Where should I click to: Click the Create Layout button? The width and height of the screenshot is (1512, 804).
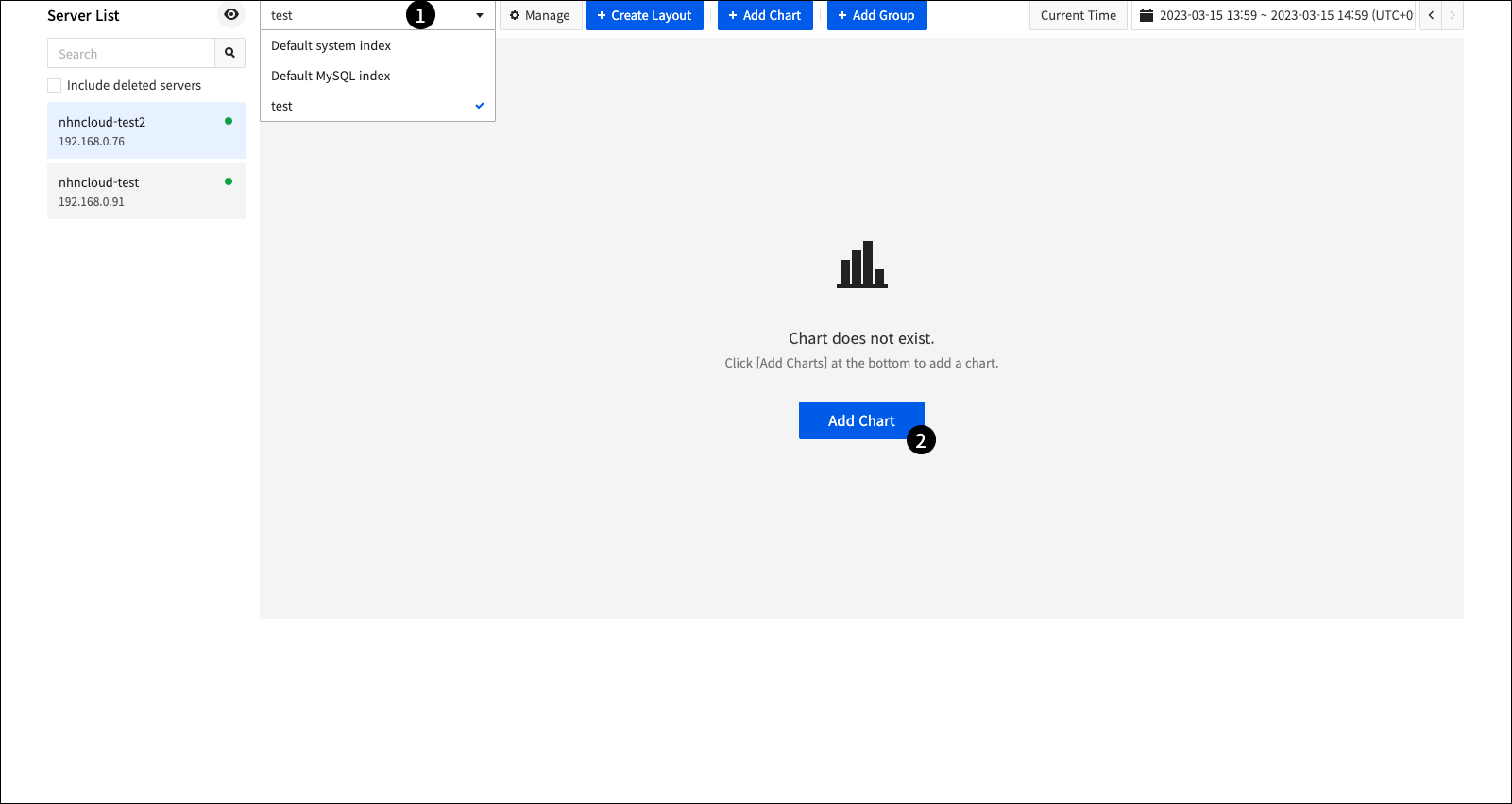coord(644,15)
